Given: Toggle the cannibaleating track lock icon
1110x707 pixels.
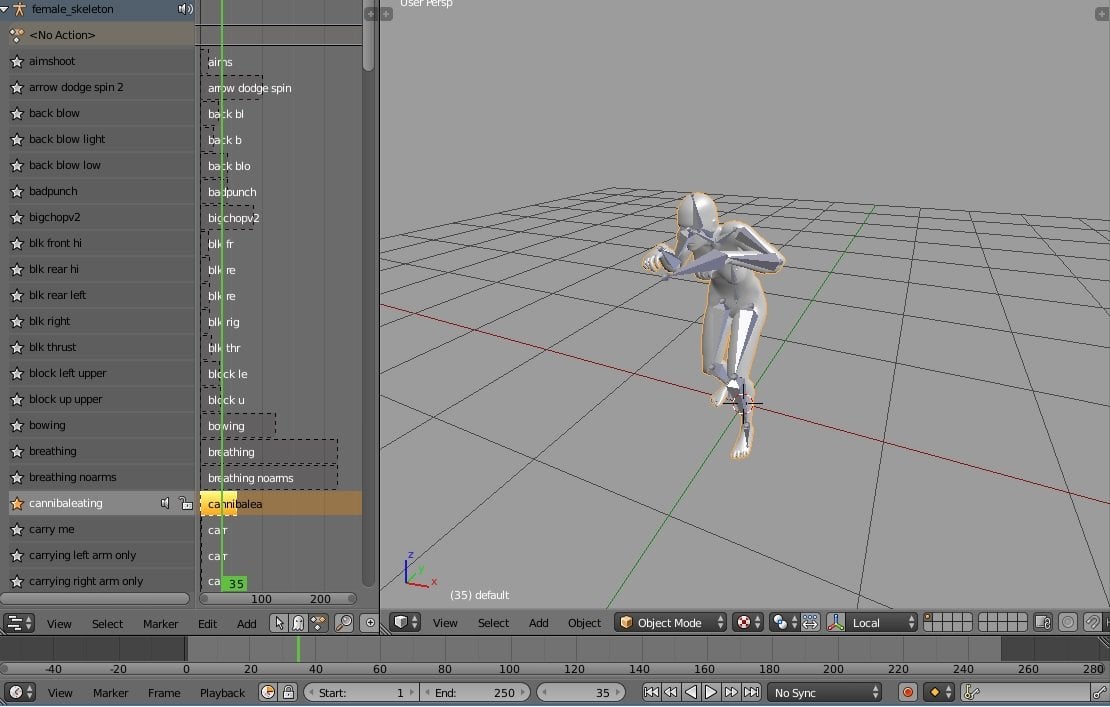Looking at the screenshot, I should 185,503.
